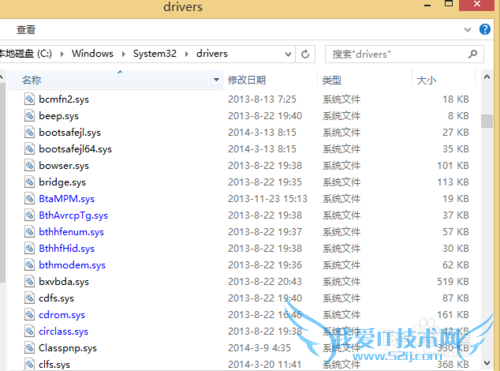Select the file name bthmodem.sys
500x371 pixels.
pyautogui.click(x=72, y=265)
